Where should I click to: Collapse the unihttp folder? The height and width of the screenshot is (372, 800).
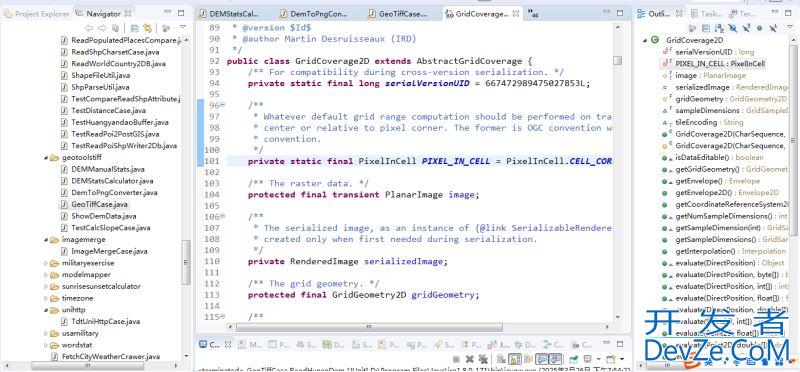click(x=46, y=310)
